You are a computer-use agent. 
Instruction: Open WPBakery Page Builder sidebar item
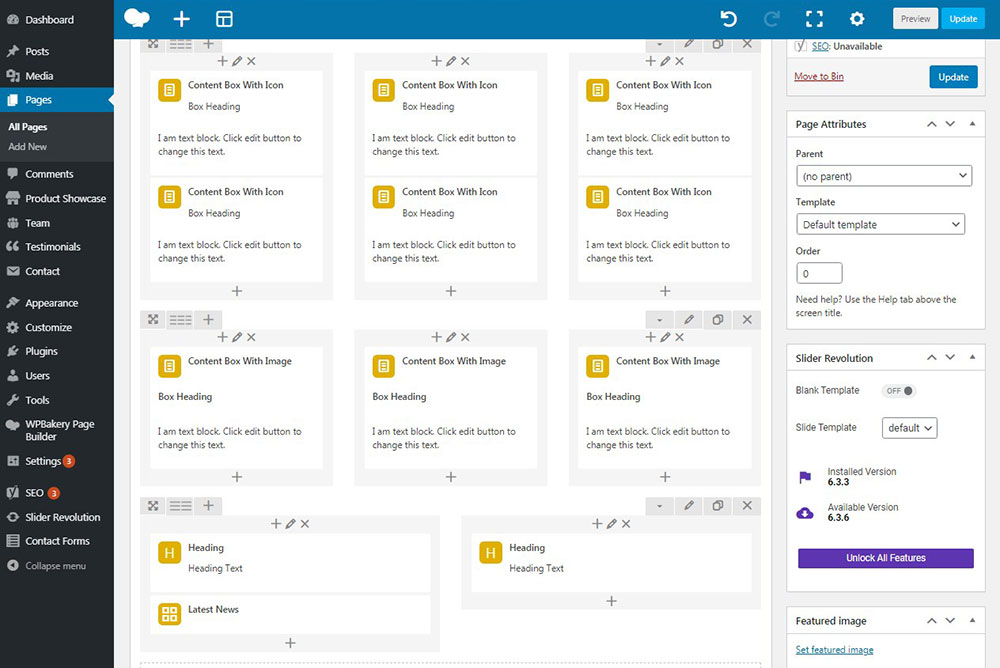[57, 430]
